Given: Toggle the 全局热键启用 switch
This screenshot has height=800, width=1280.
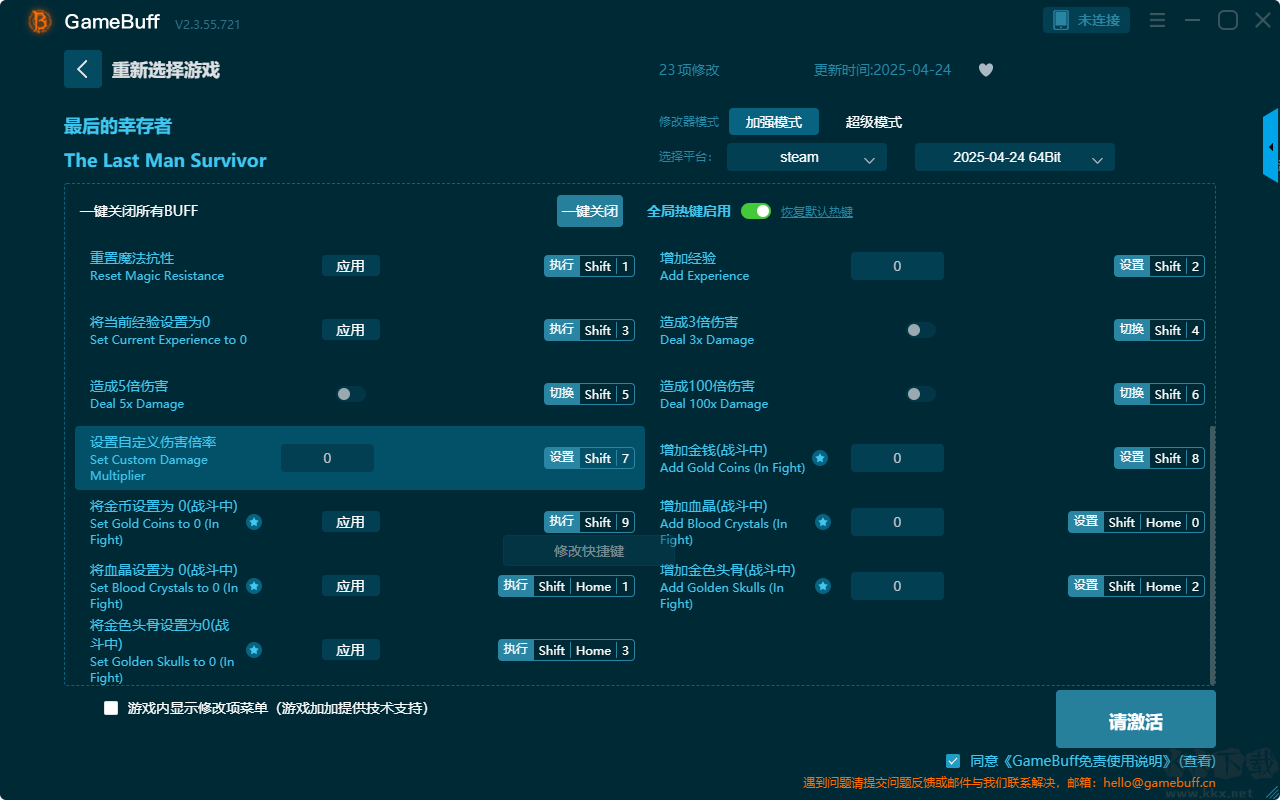Looking at the screenshot, I should 756,211.
